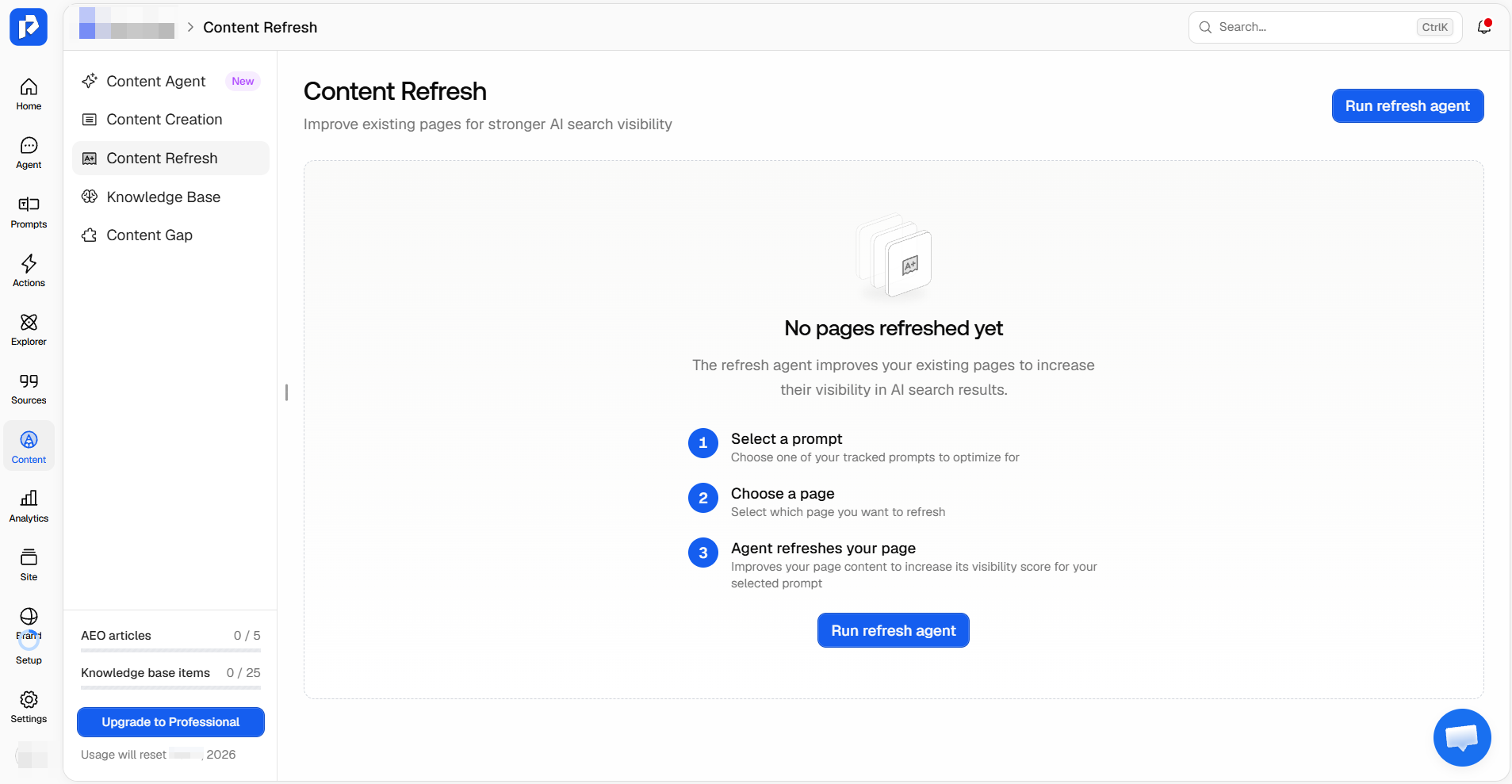Open Analytics bar chart icon

29,507
